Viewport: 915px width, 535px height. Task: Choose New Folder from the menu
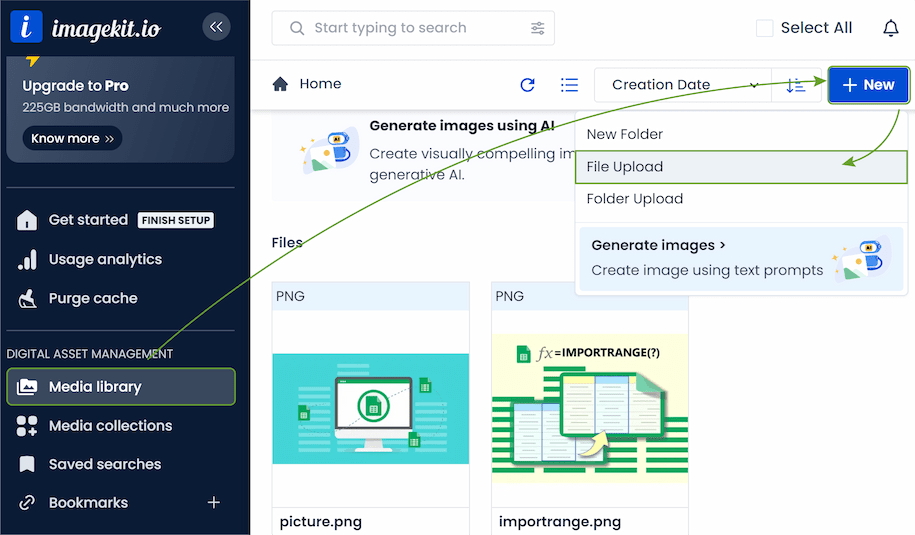625,134
